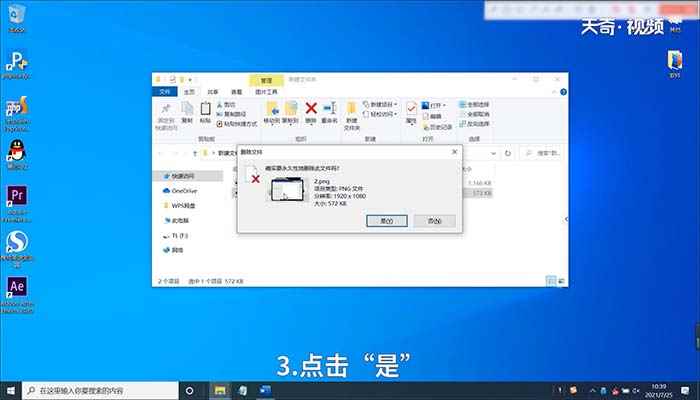Open the New item dropdown
This screenshot has width=700, height=400.
pos(379,104)
